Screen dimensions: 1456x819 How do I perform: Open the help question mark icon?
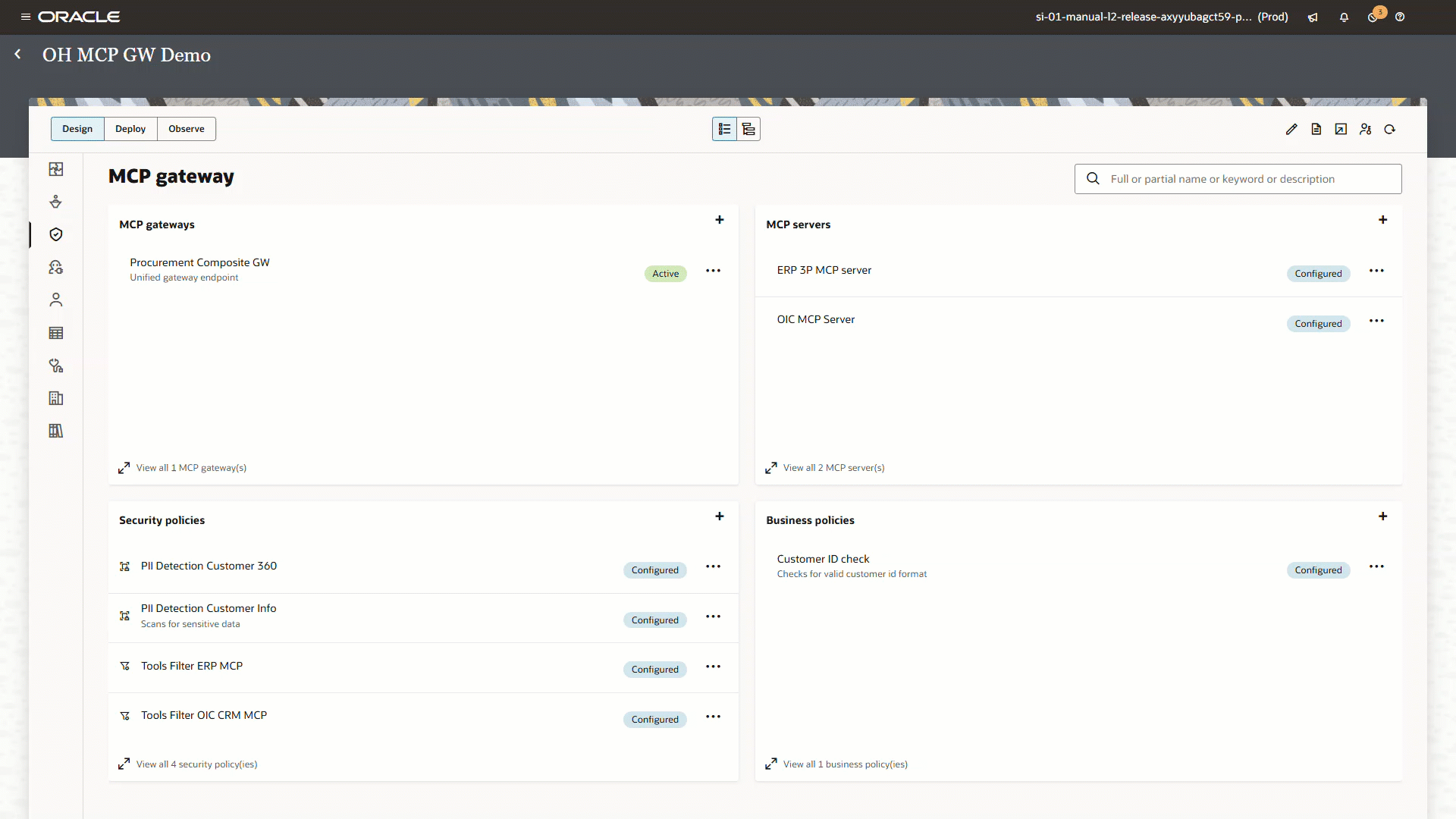(x=1400, y=17)
